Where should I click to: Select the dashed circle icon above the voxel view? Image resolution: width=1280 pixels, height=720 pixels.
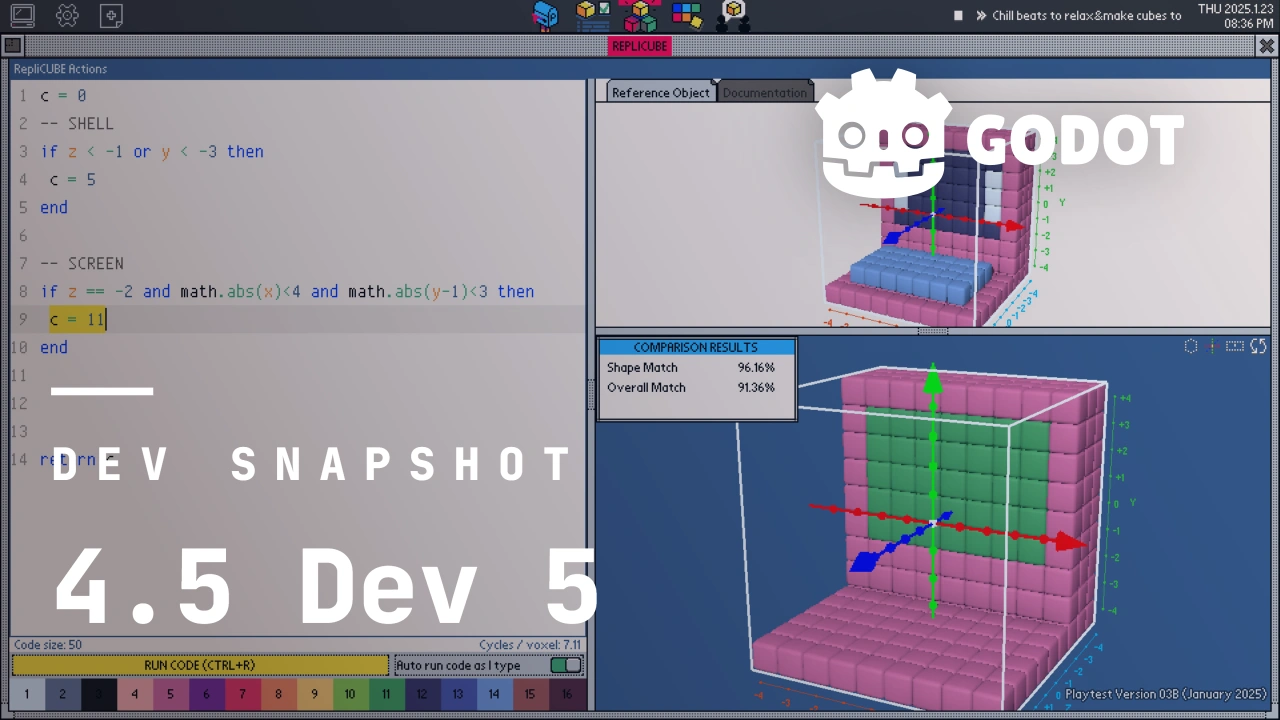[x=1190, y=346]
